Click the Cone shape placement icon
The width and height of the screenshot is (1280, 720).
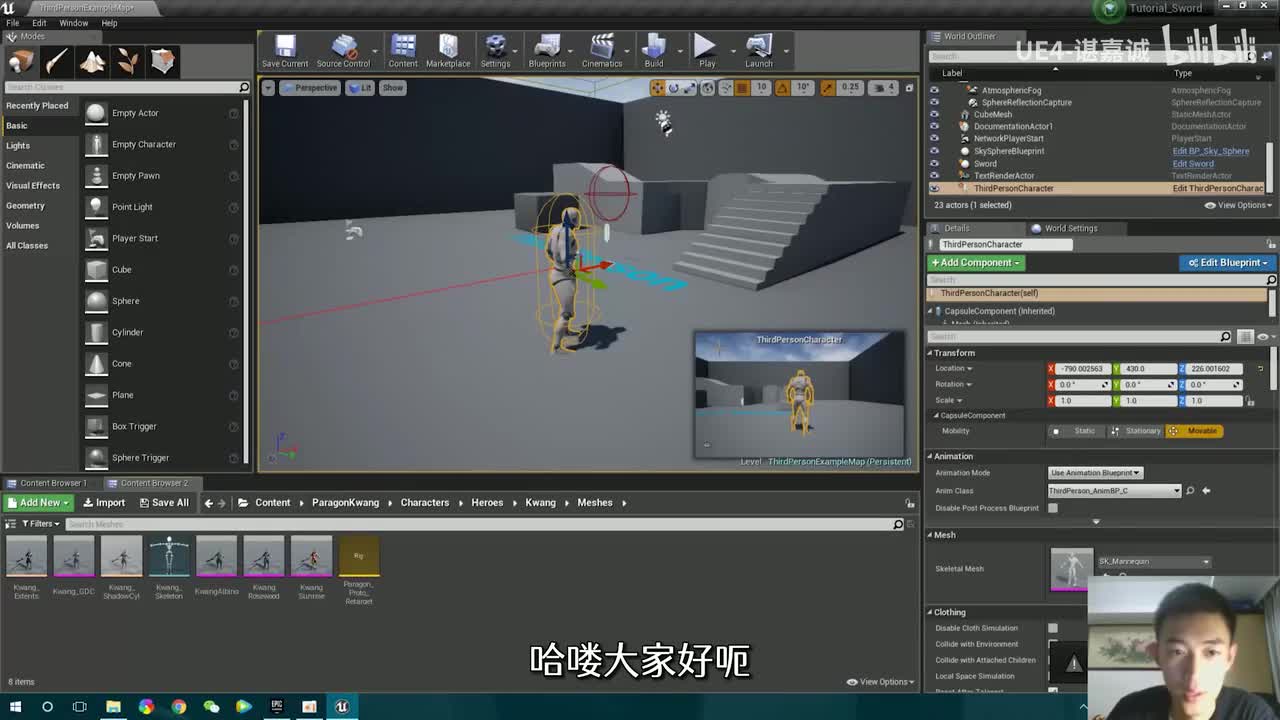point(96,363)
